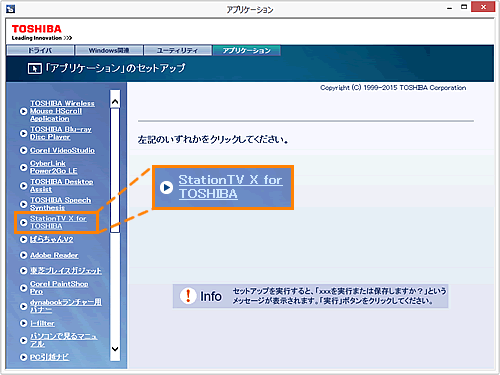Click the arrow icon beside sidebar StationTV X
The height and width of the screenshot is (375, 500).
pyautogui.click(x=23, y=222)
